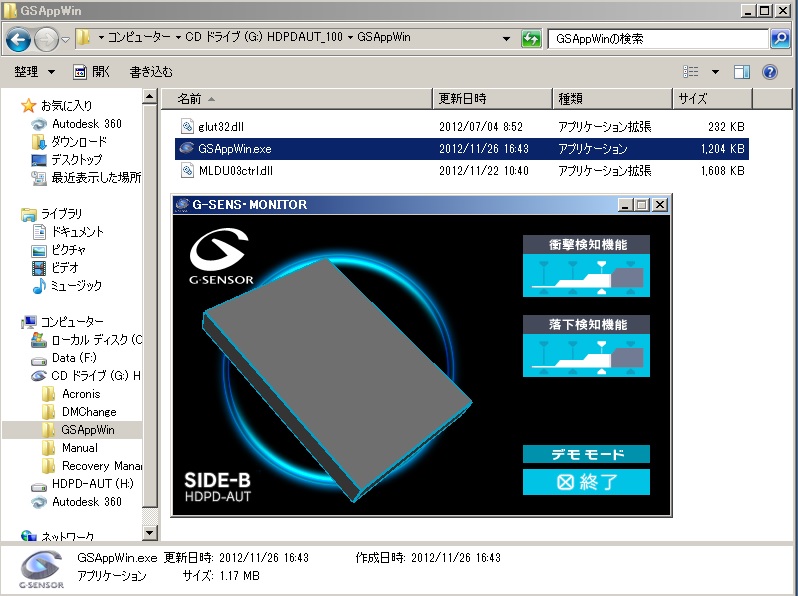The height and width of the screenshot is (596, 798).
Task: Click the navigation pane scroll down arrow
Action: pyautogui.click(x=150, y=533)
